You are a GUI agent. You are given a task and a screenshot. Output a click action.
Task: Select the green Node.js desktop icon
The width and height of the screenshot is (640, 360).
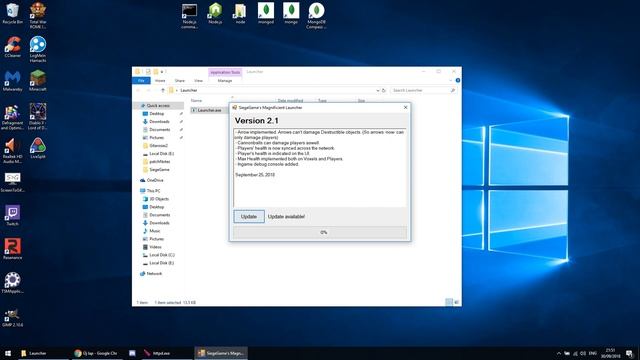(x=215, y=14)
